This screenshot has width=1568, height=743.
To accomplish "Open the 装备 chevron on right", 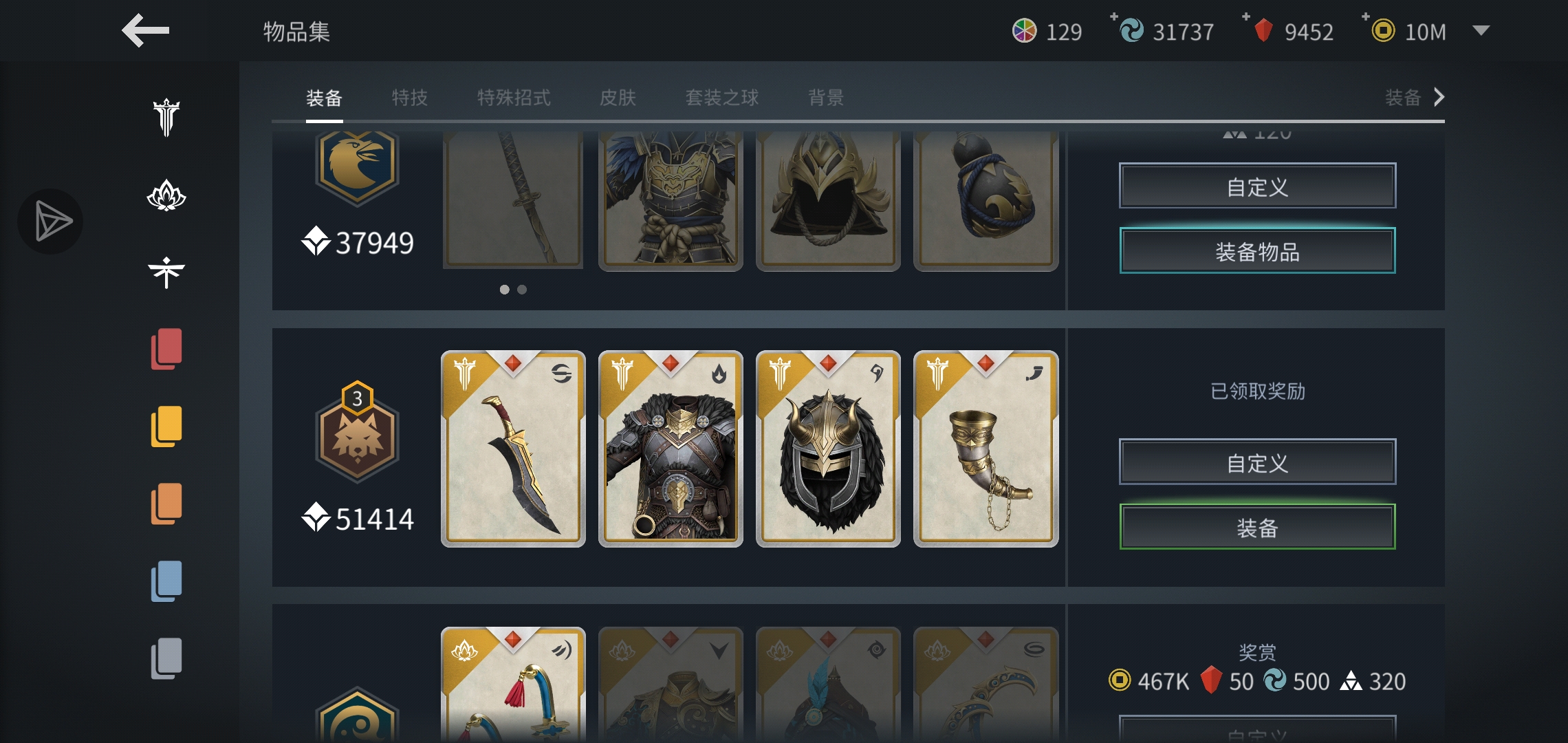I will point(1414,97).
